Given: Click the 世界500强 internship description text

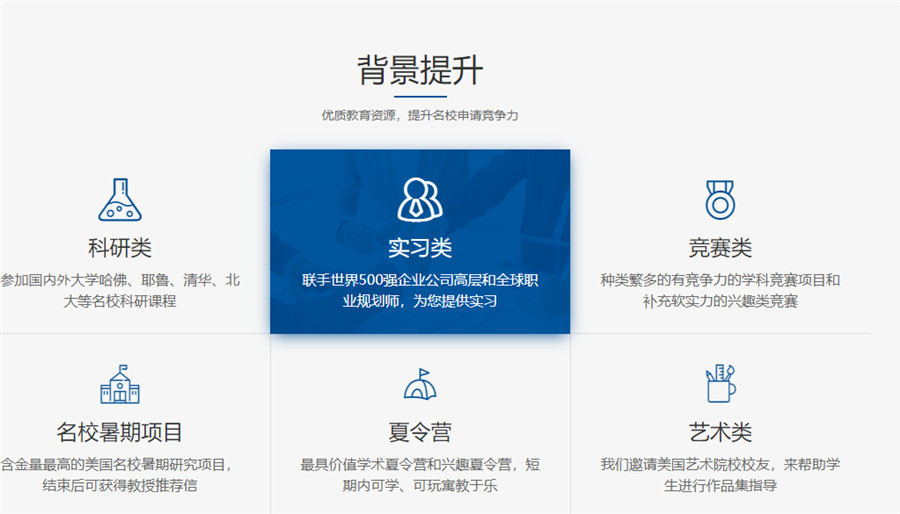Looking at the screenshot, I should [420, 290].
